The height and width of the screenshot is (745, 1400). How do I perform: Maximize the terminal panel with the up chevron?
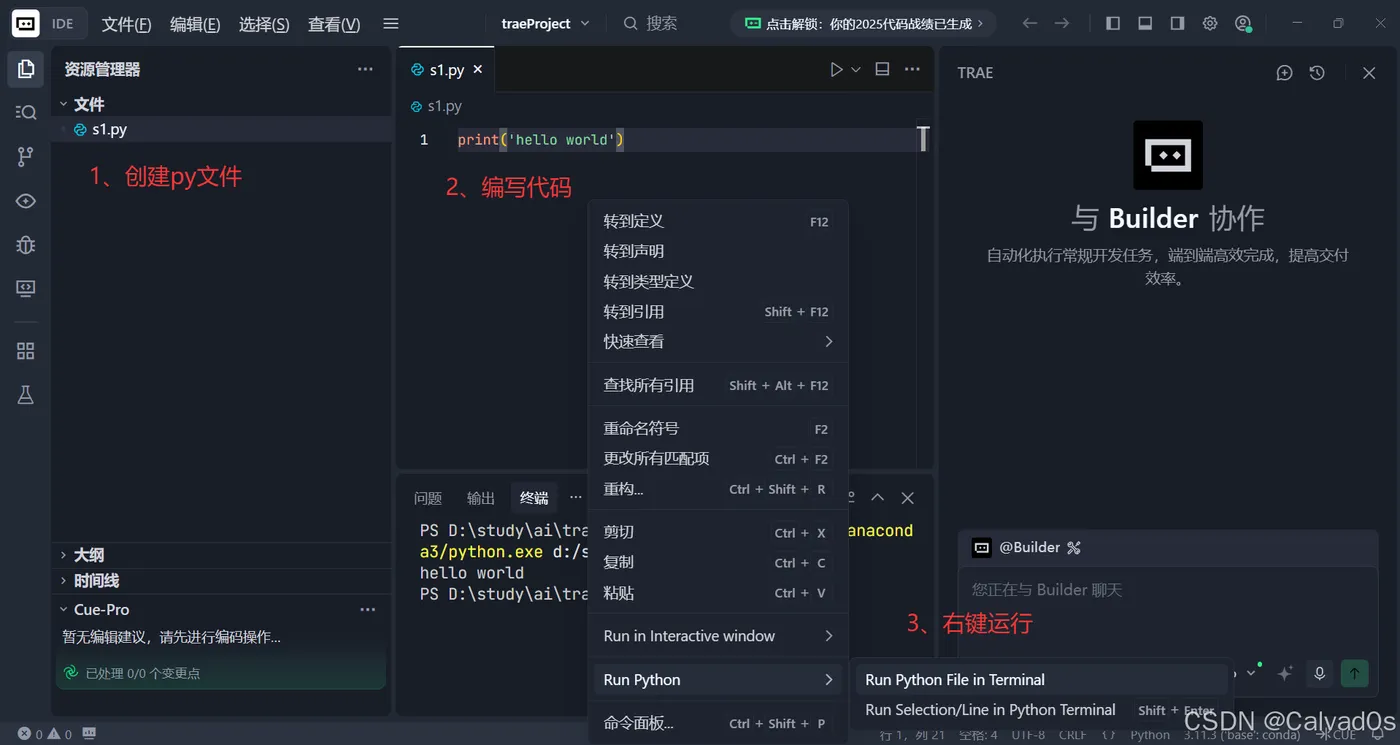pyautogui.click(x=877, y=497)
